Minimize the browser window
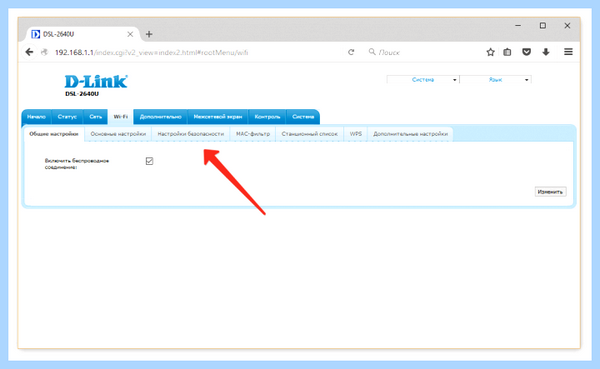The width and height of the screenshot is (600, 369). (518, 26)
